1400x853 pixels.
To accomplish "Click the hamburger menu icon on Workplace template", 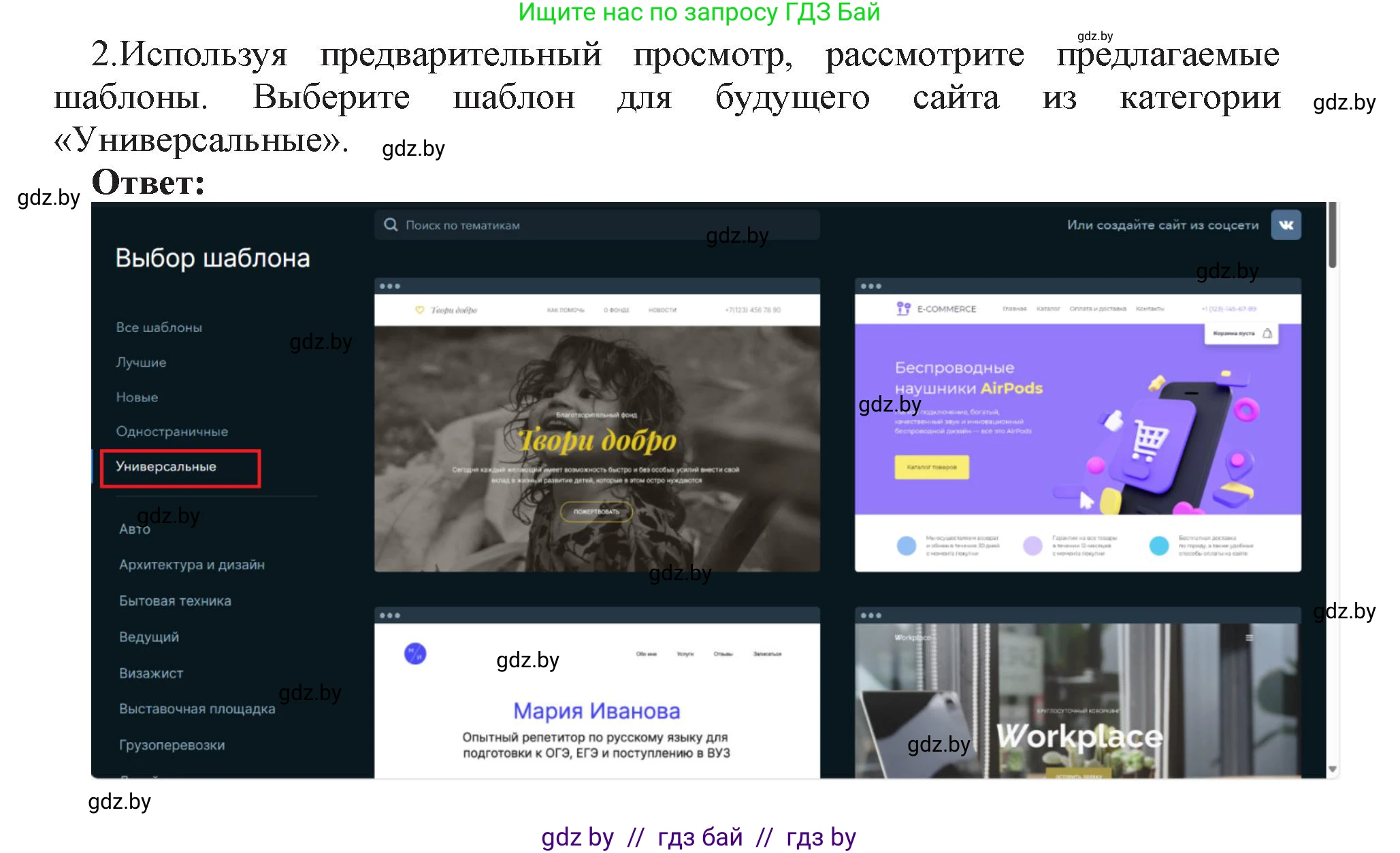I will pyautogui.click(x=1250, y=637).
